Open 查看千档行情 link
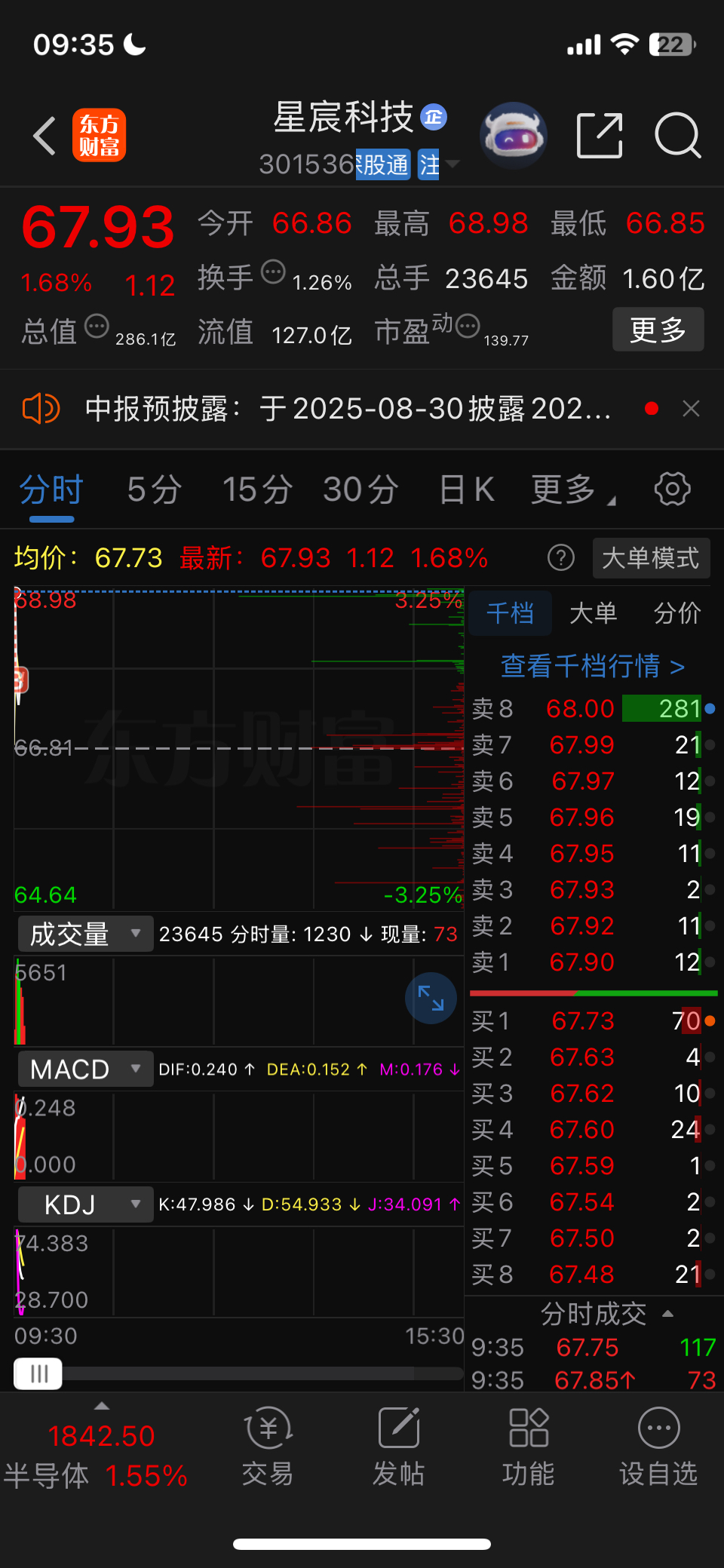The height and width of the screenshot is (1568, 724). pyautogui.click(x=593, y=666)
